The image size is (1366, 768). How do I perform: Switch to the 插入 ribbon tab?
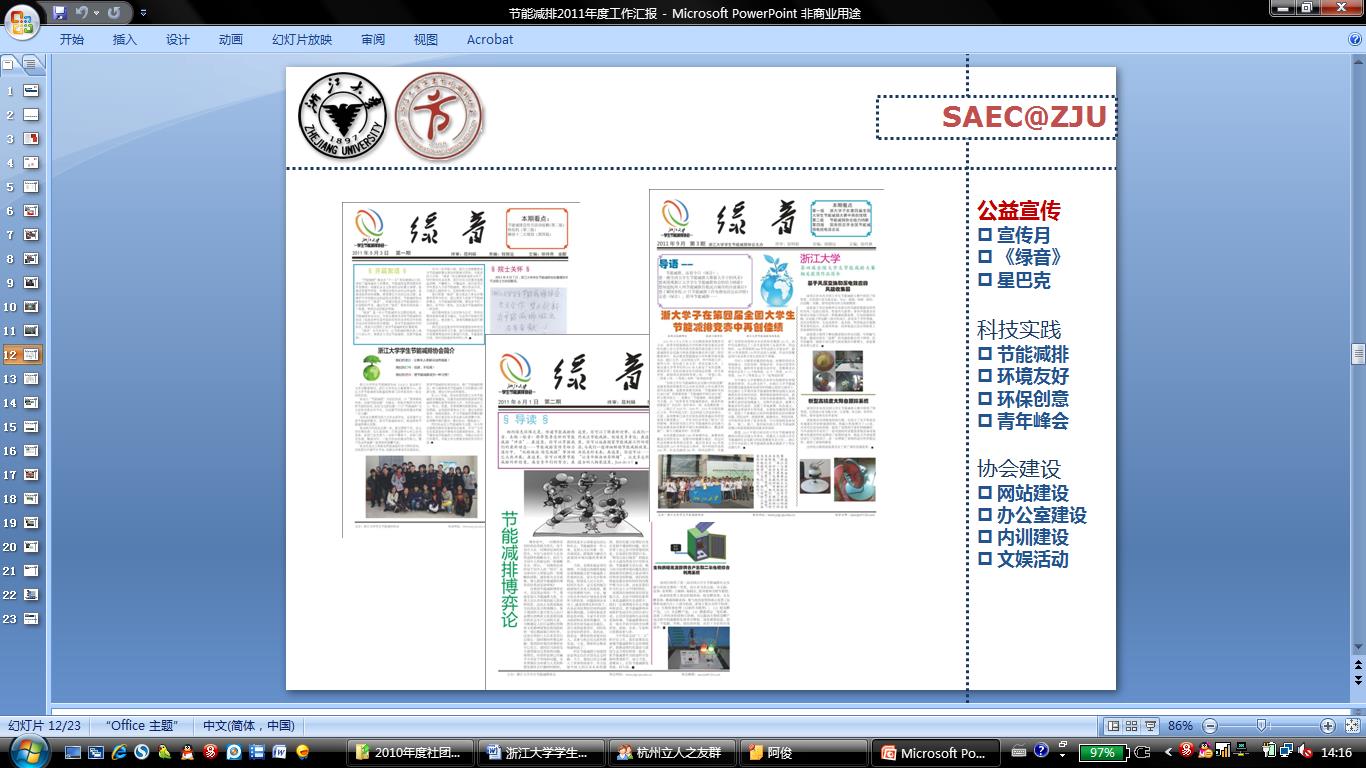(x=125, y=40)
